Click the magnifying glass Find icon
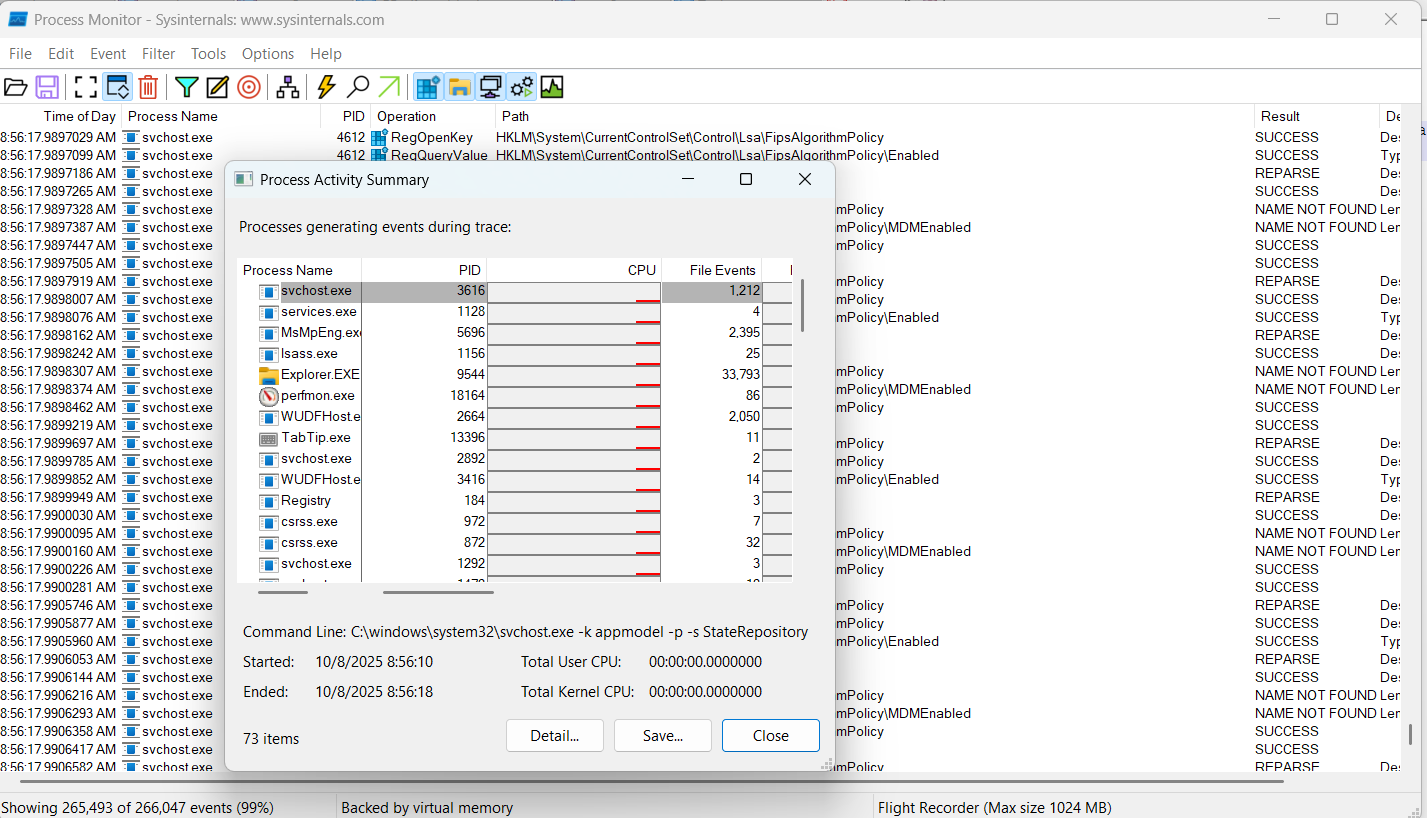The image size is (1427, 818). pyautogui.click(x=358, y=87)
